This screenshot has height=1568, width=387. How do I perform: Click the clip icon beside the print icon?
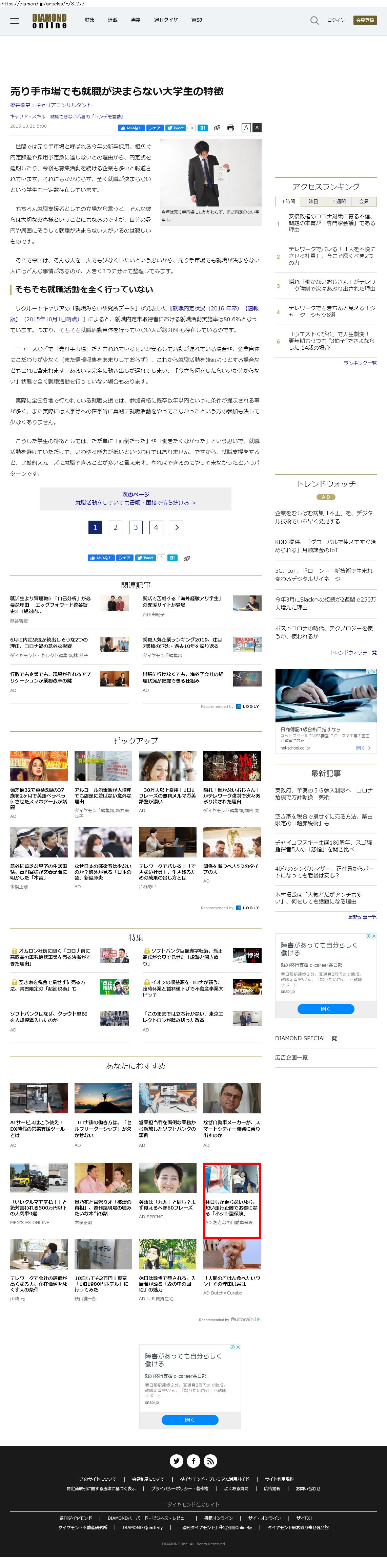[x=216, y=128]
